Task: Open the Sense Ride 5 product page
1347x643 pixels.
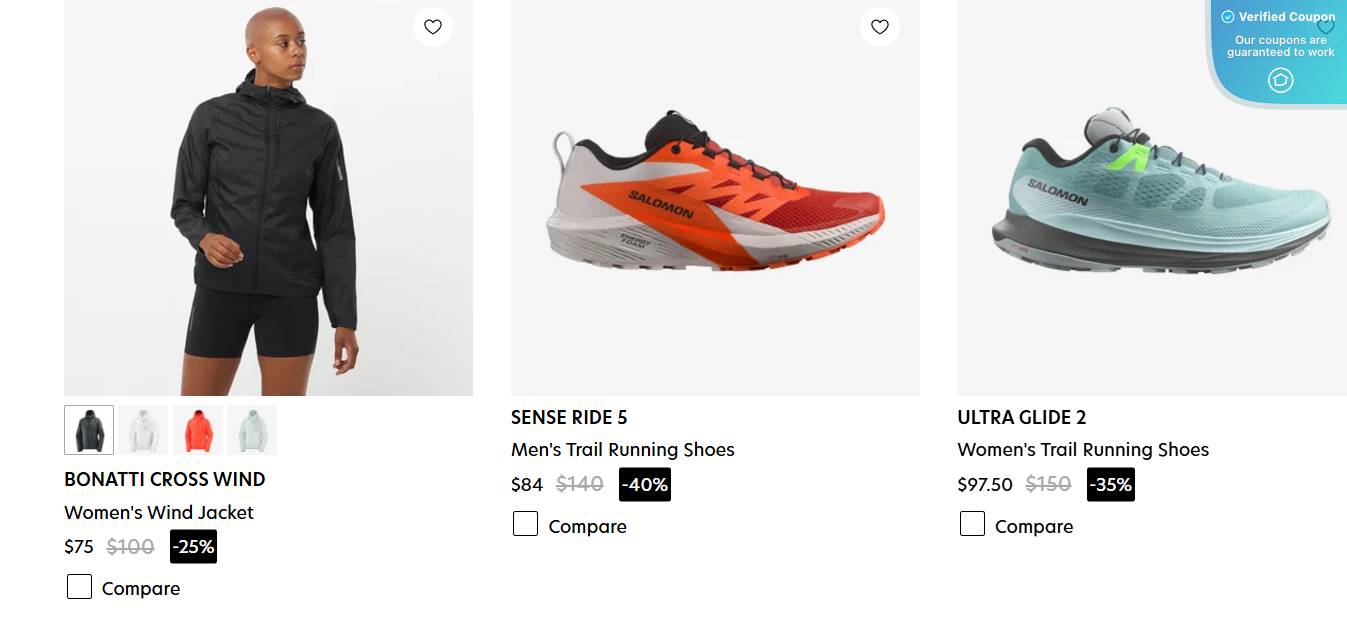Action: click(x=570, y=417)
